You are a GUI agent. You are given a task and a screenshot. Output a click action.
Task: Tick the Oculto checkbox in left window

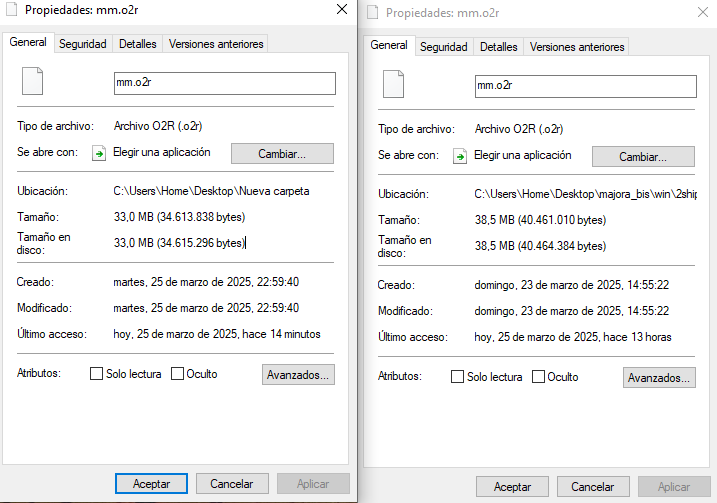pos(177,374)
